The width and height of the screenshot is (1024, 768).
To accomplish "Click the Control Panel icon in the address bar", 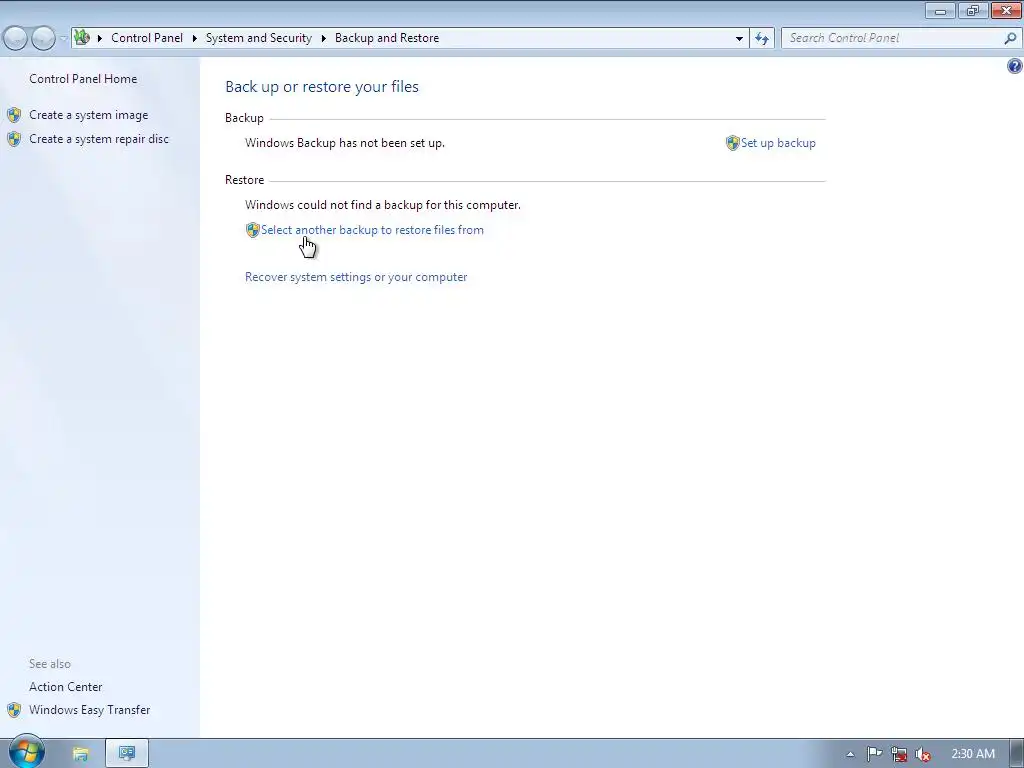I will click(82, 38).
